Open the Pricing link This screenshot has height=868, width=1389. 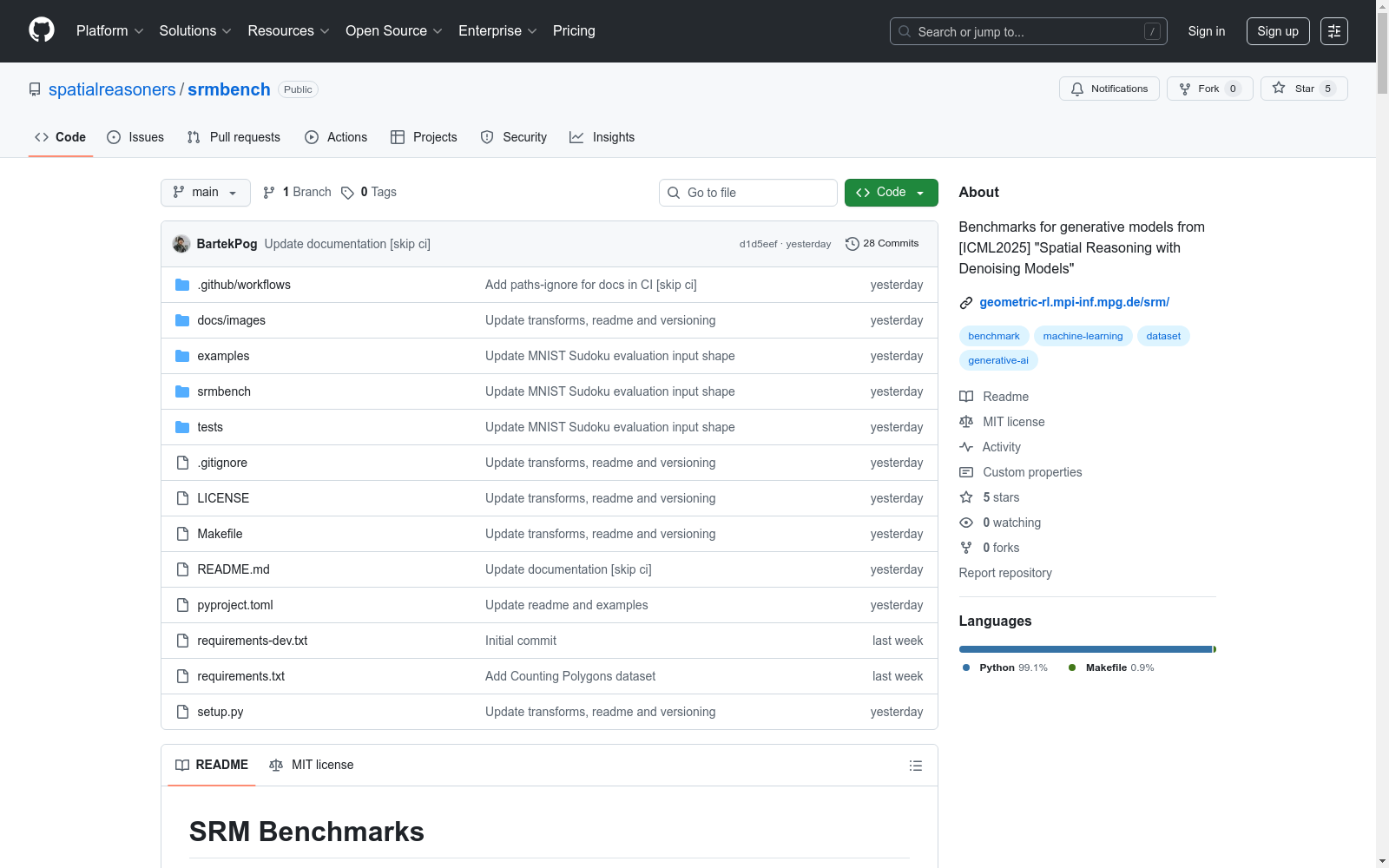point(574,30)
